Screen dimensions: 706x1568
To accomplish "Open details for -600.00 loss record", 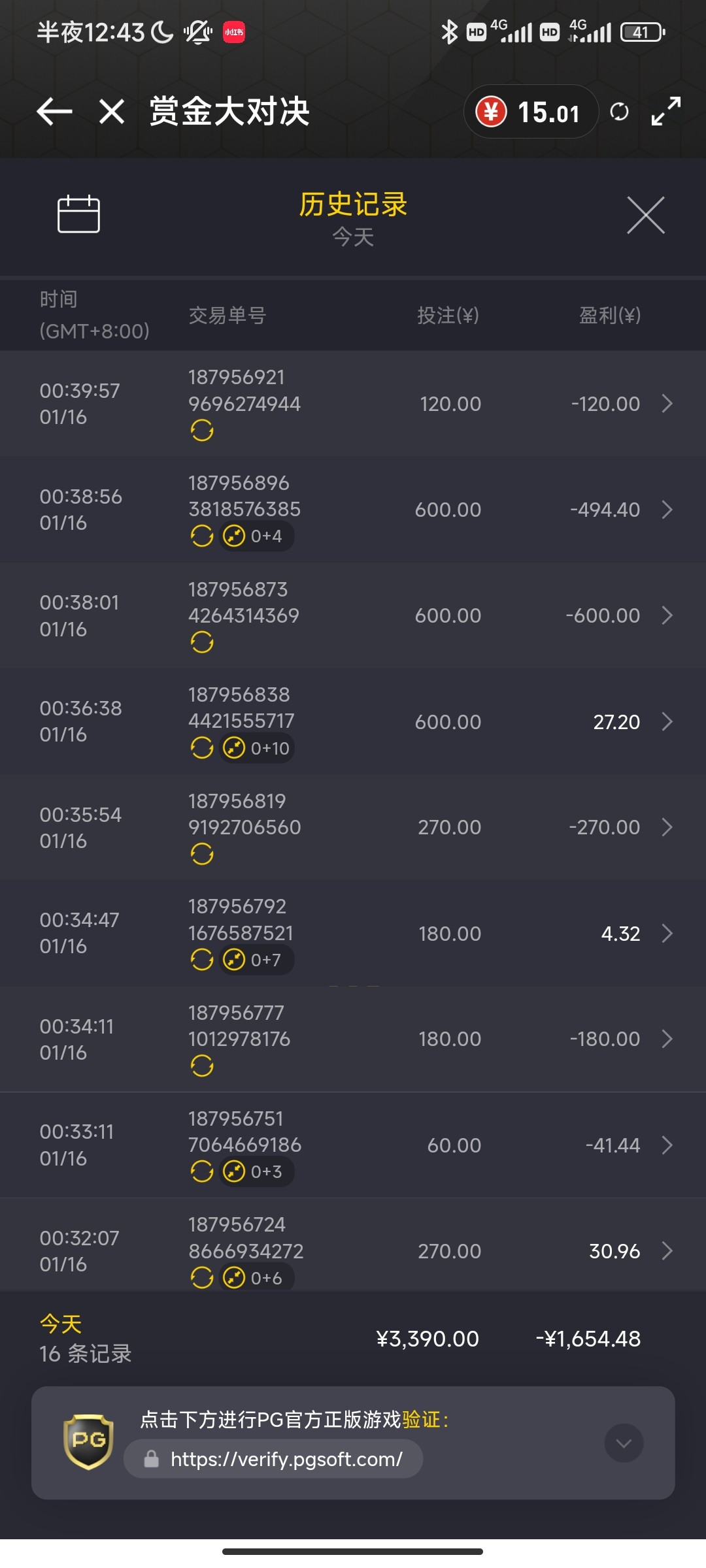I will pos(667,615).
